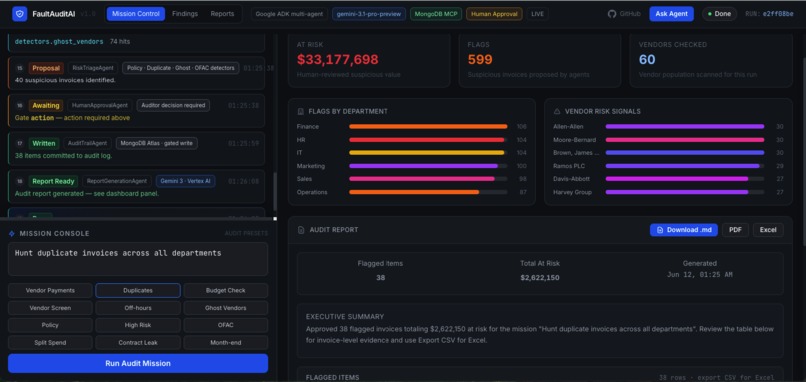Click the Written step tag

(x=44, y=143)
